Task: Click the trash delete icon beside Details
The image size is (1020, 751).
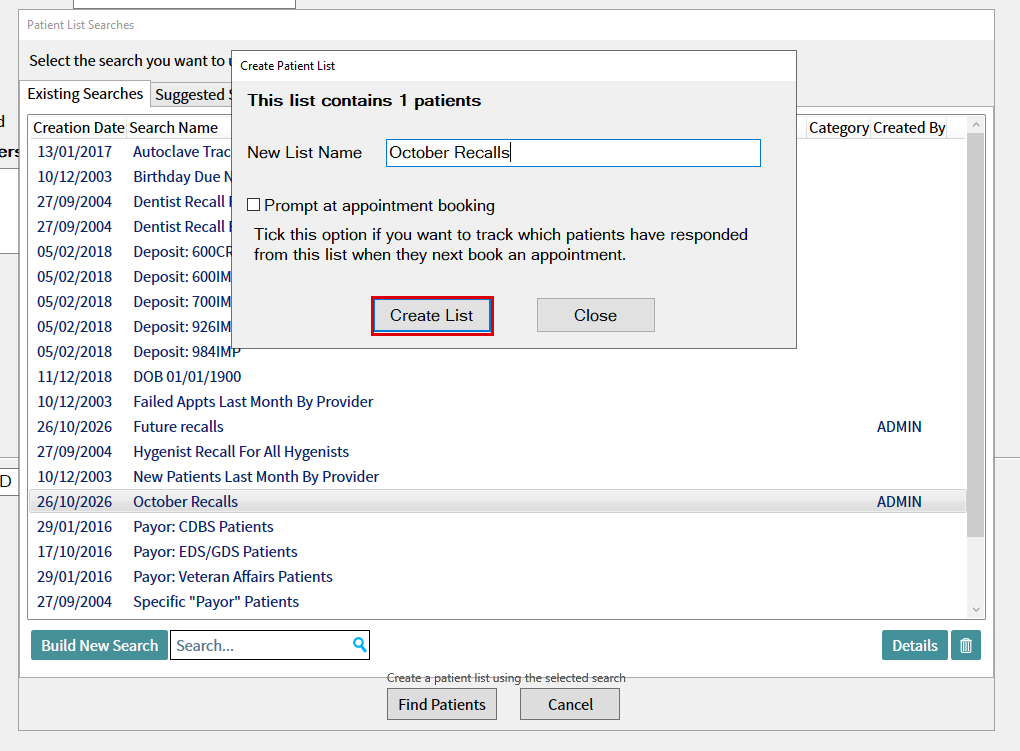Action: [965, 645]
